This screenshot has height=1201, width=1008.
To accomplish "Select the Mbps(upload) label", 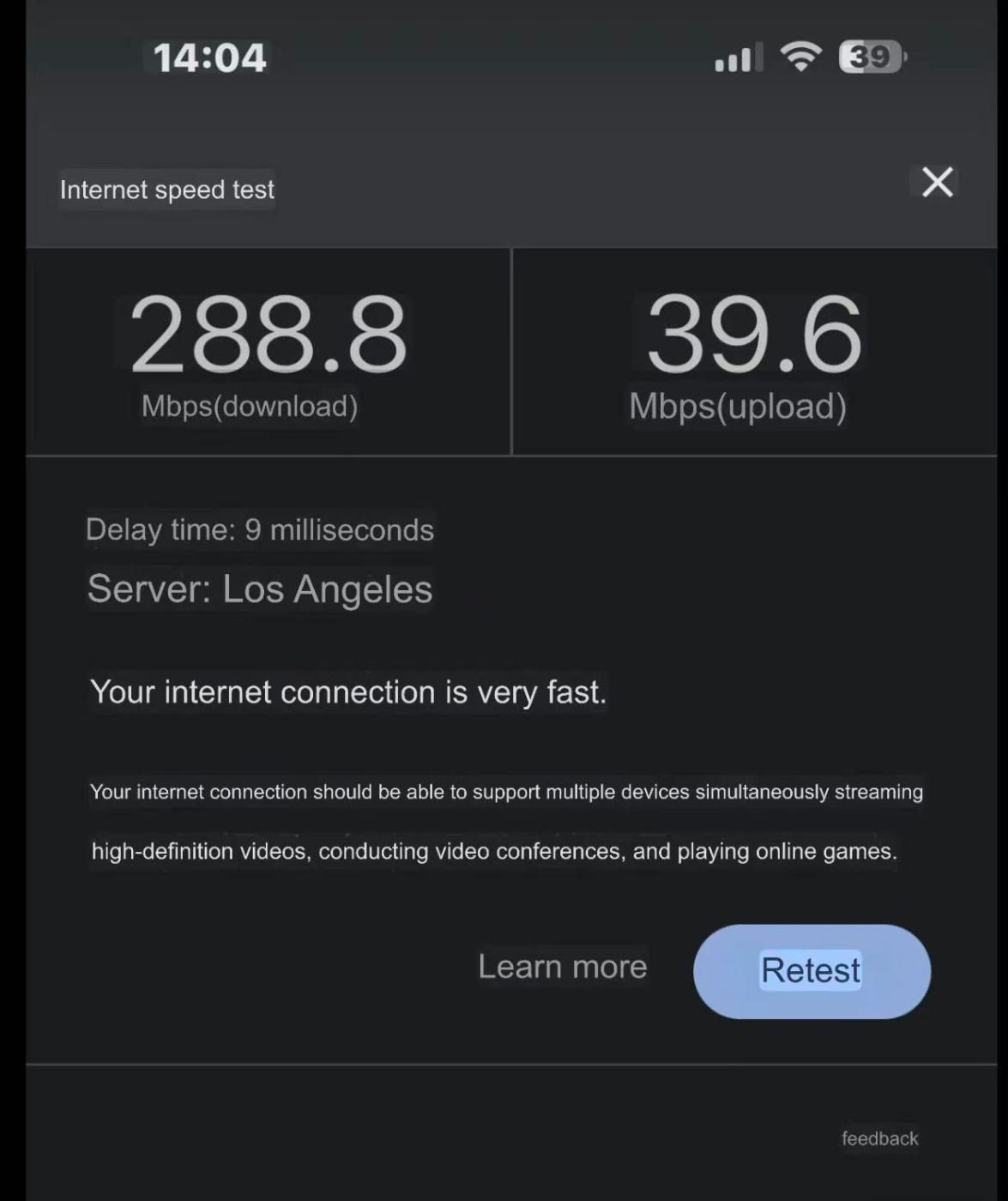I will [x=738, y=407].
